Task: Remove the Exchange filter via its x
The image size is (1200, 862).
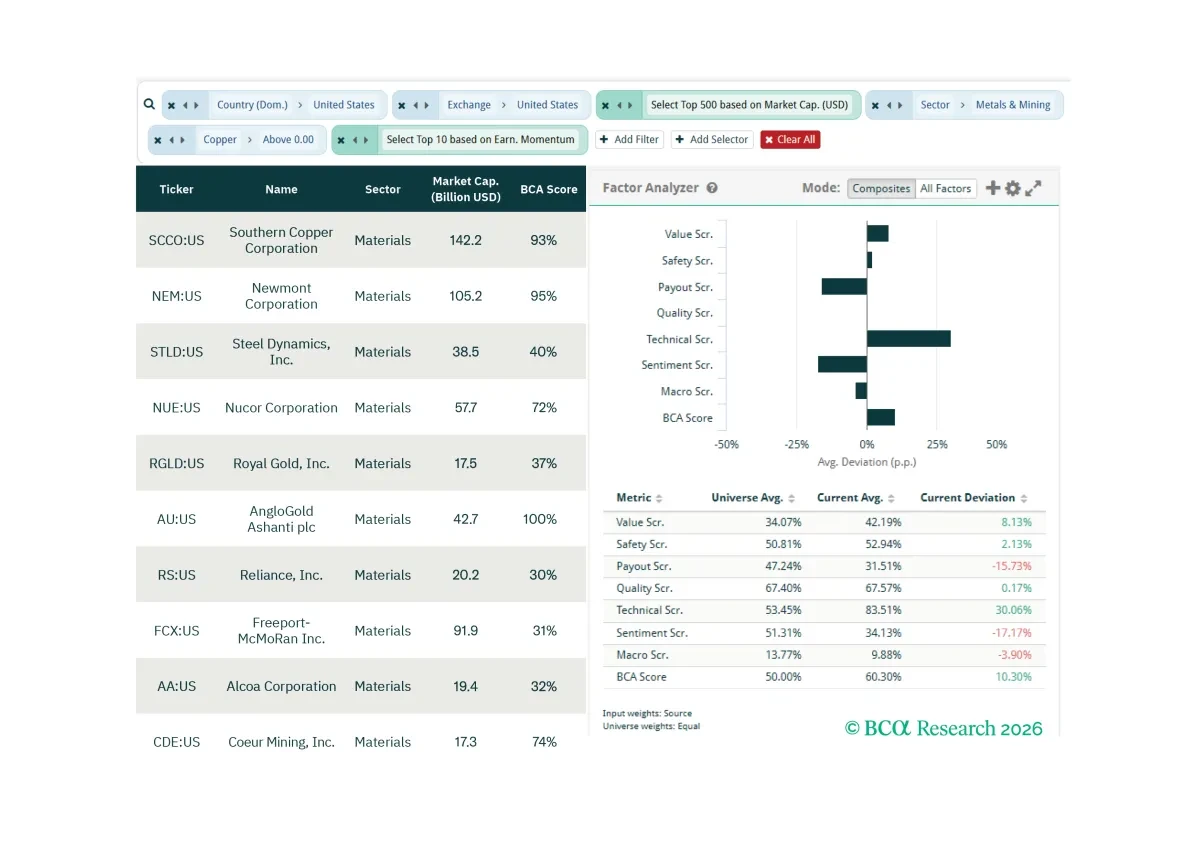Action: pyautogui.click(x=403, y=105)
